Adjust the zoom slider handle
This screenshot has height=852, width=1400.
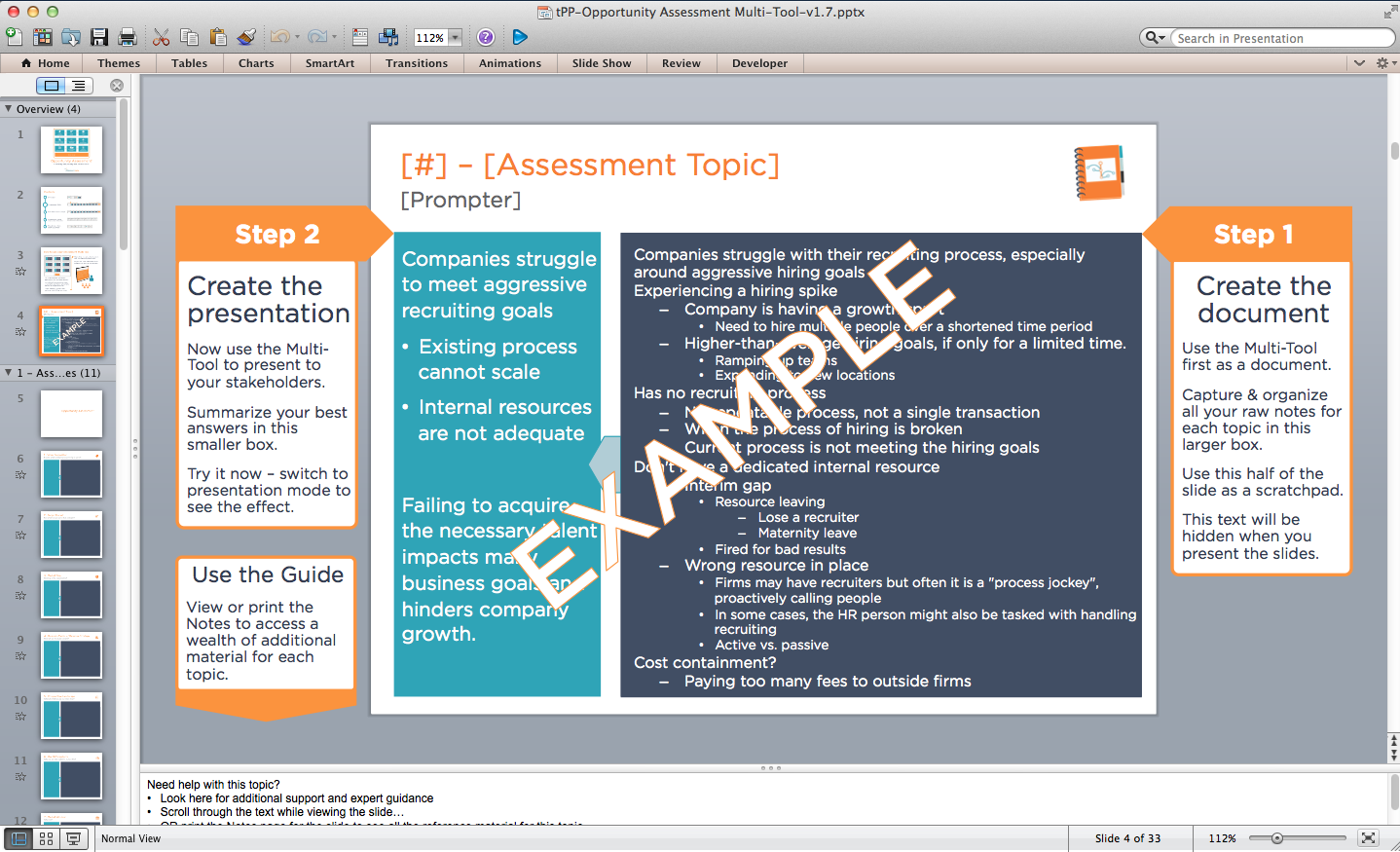click(1276, 837)
